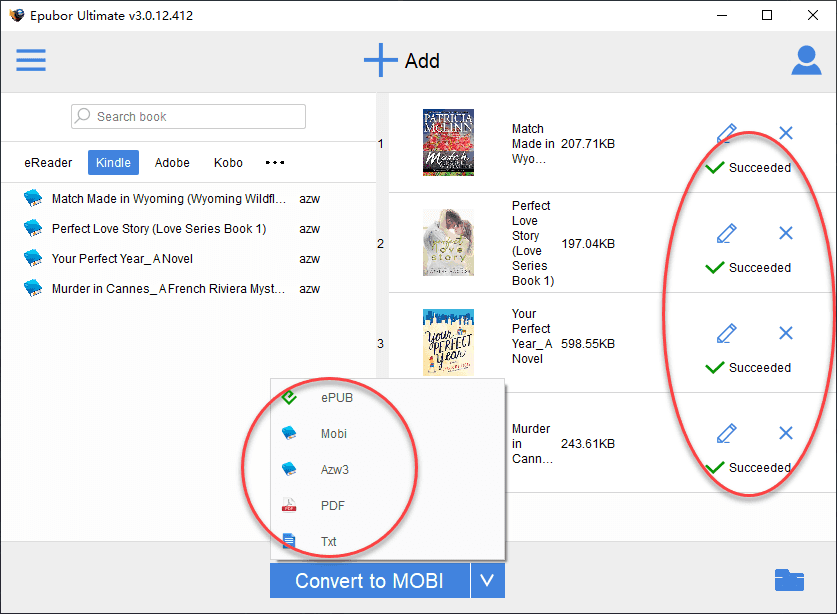Switch to the eReader tab
This screenshot has width=837, height=614.
point(48,162)
